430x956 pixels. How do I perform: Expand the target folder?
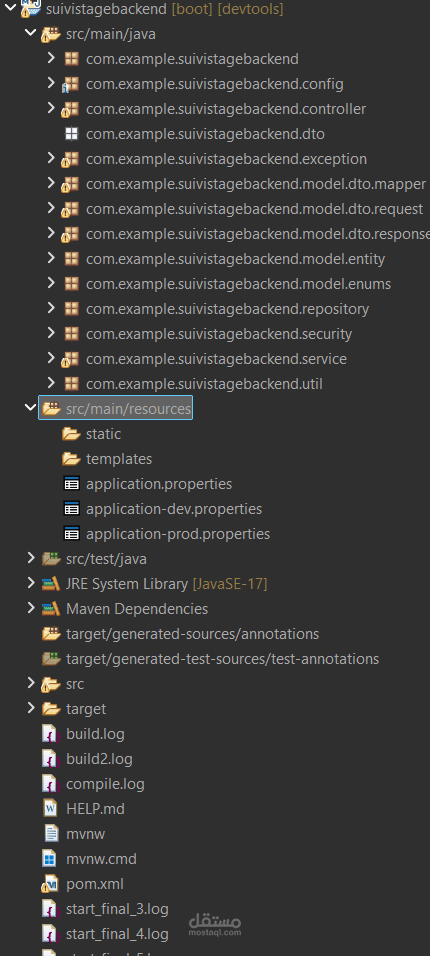tap(30, 708)
